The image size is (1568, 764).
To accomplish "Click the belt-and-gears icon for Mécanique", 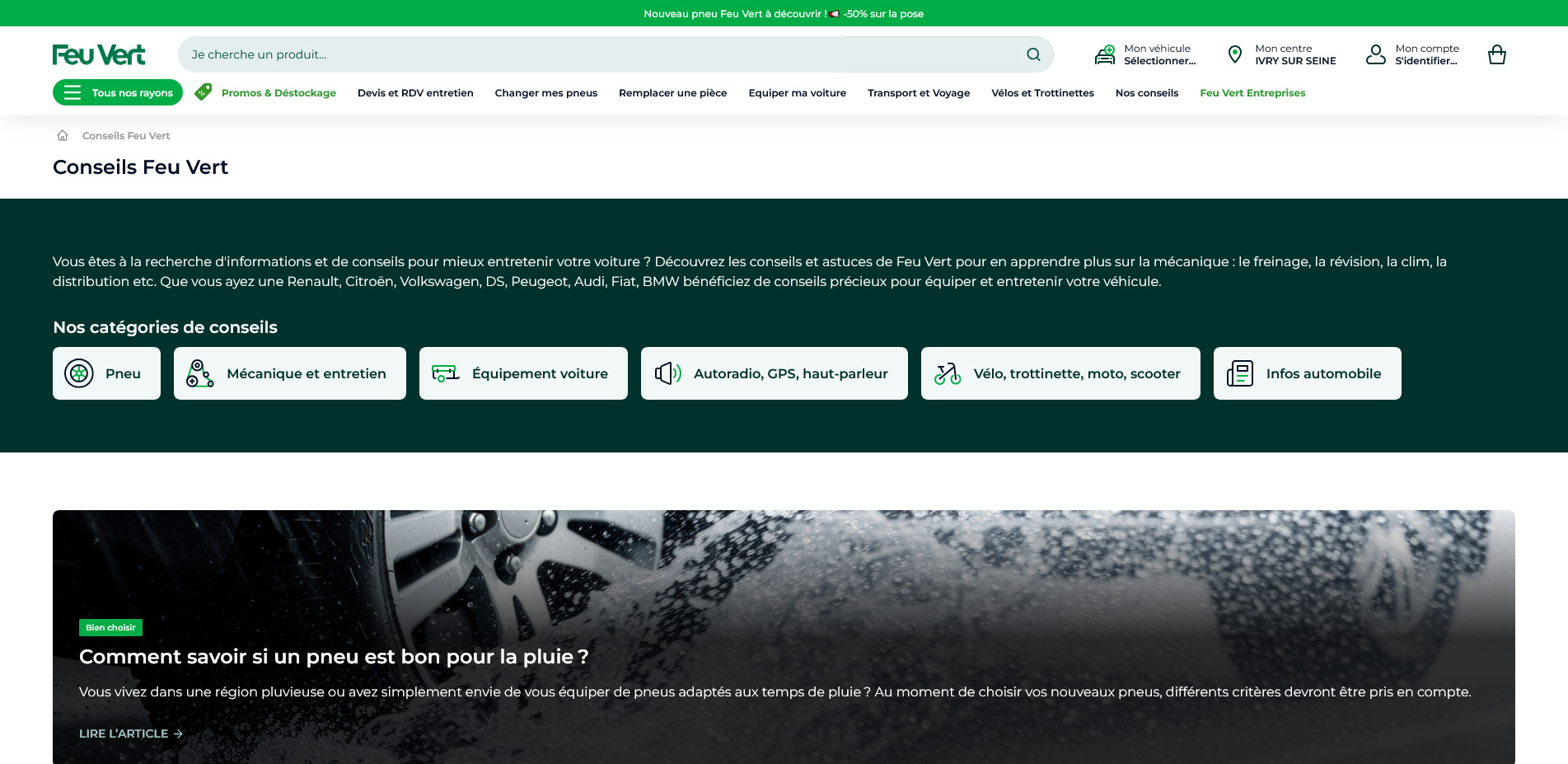I will coord(199,373).
